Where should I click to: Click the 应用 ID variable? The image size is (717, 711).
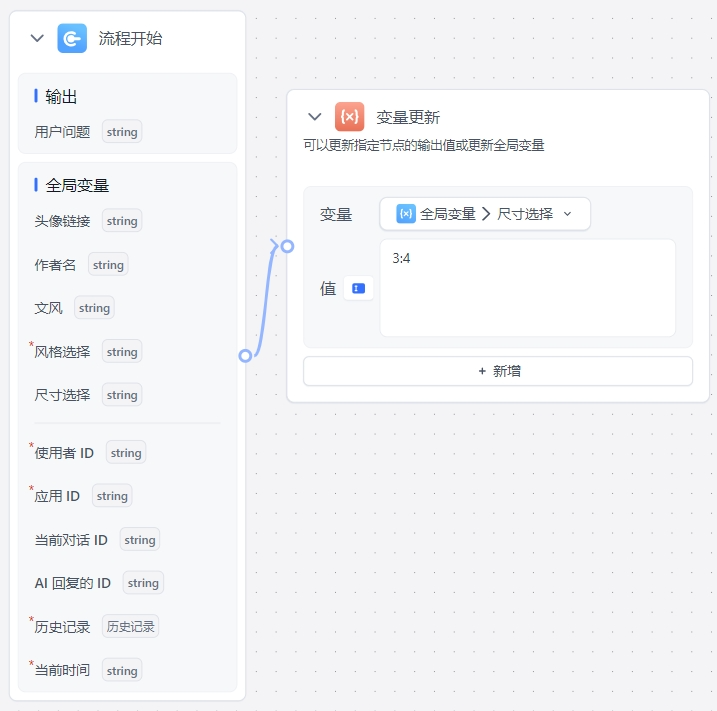(57, 496)
